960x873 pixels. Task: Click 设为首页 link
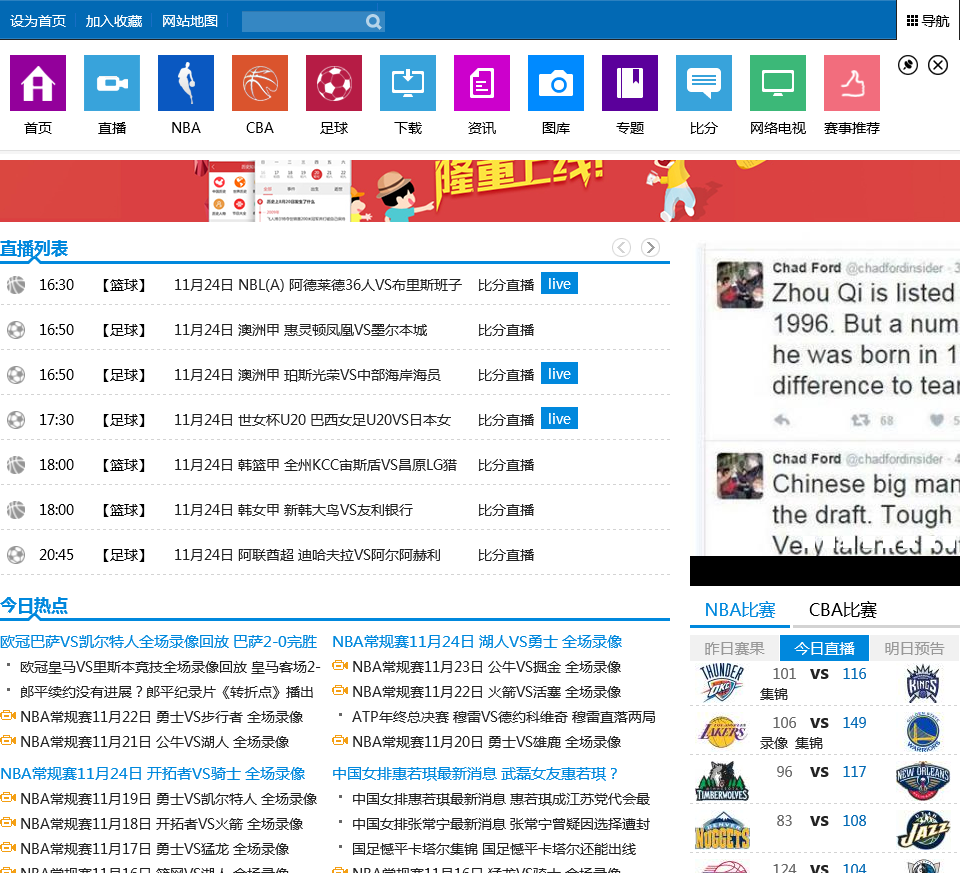pos(38,21)
